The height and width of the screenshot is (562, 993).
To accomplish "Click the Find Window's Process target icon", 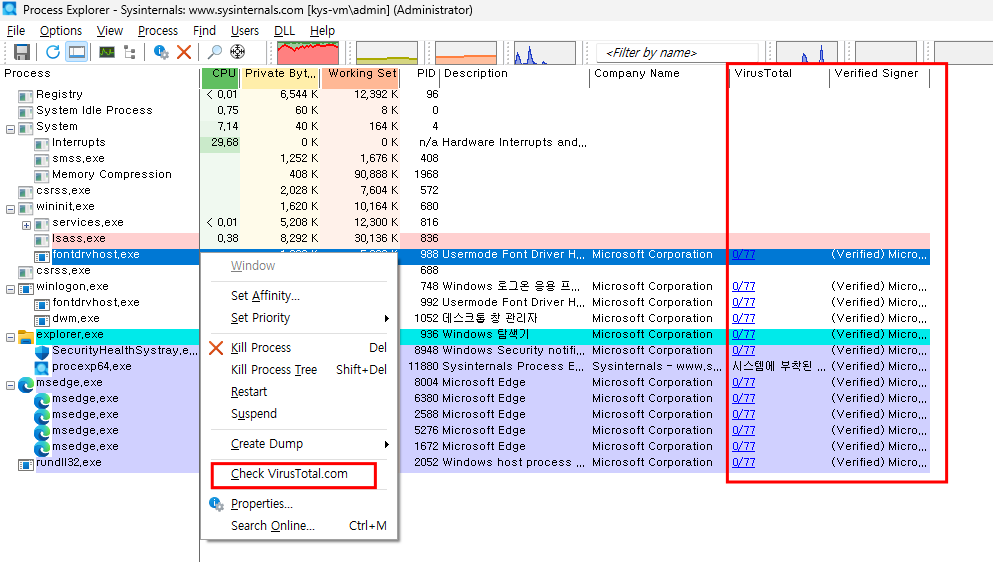I will click(237, 52).
